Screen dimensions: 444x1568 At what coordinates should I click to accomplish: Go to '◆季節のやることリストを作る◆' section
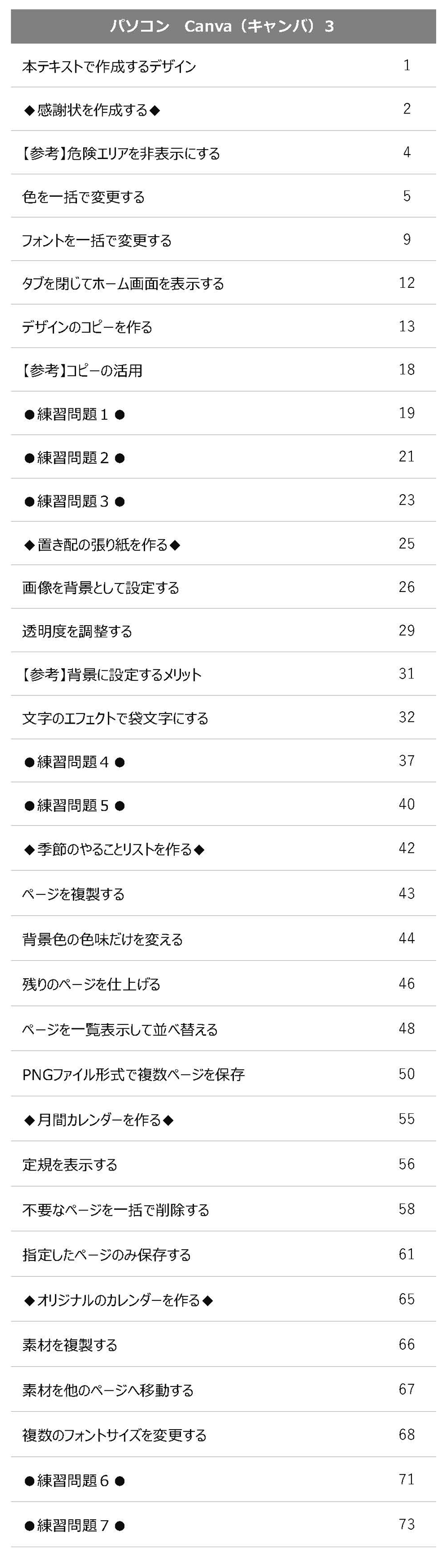pyautogui.click(x=114, y=849)
